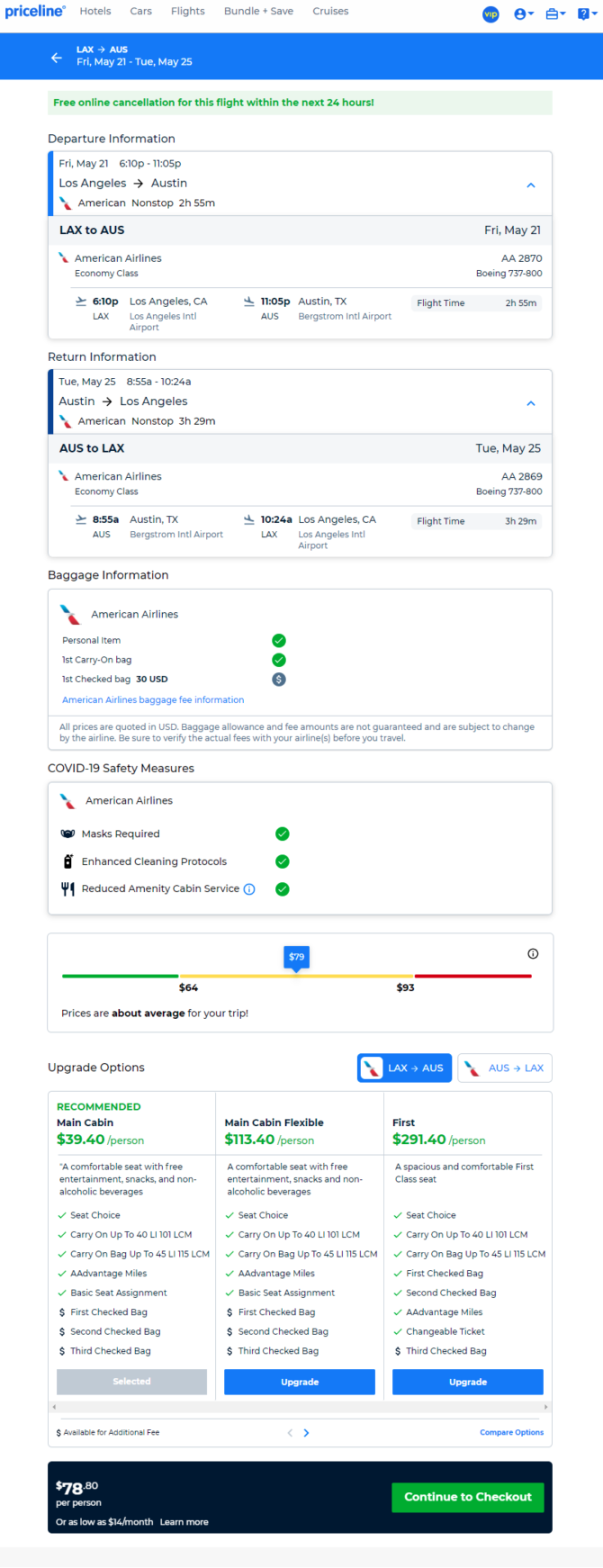Click Changeable Ticket feature in First
This screenshot has height=1568, width=603.
(x=445, y=1331)
